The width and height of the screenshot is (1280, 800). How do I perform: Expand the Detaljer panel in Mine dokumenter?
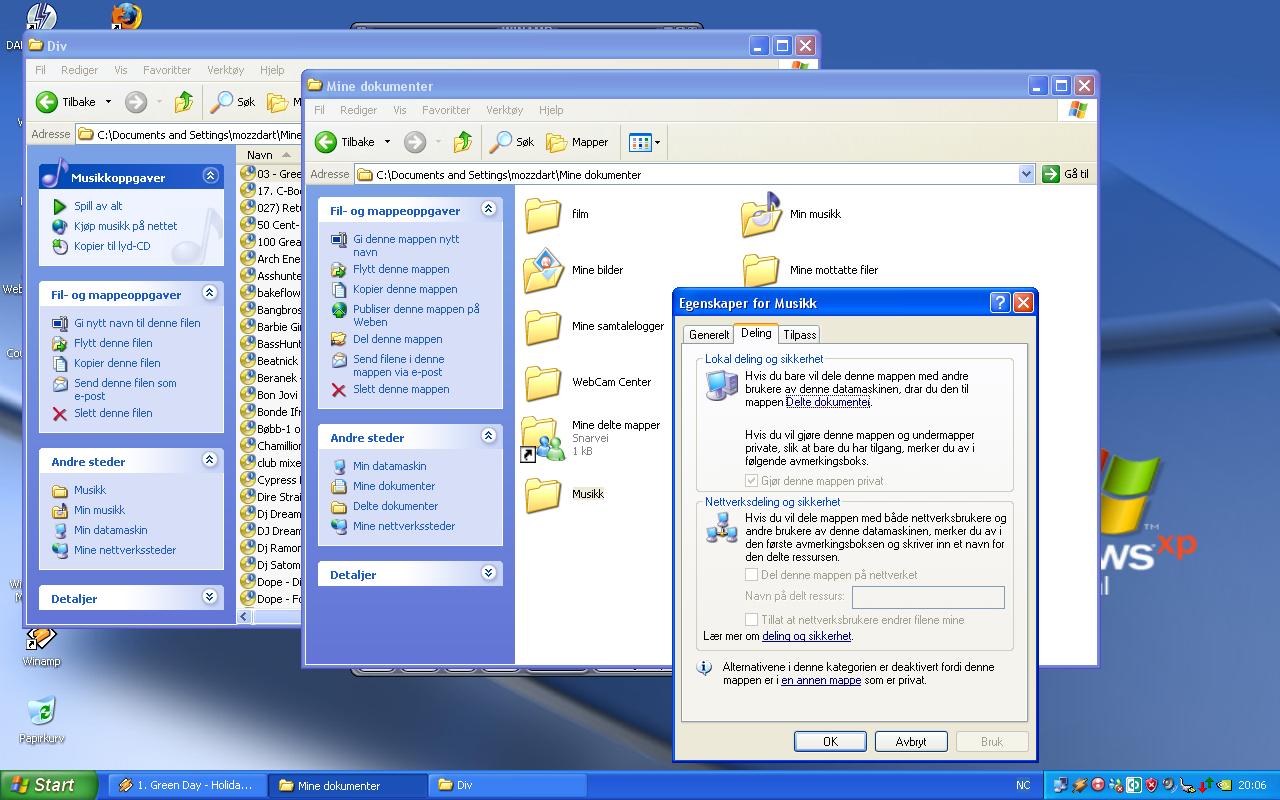point(488,573)
